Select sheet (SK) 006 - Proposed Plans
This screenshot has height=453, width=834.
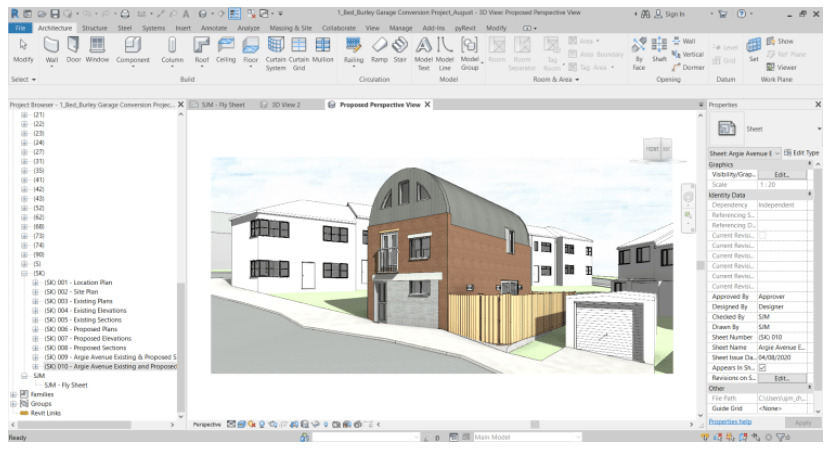[x=81, y=329]
